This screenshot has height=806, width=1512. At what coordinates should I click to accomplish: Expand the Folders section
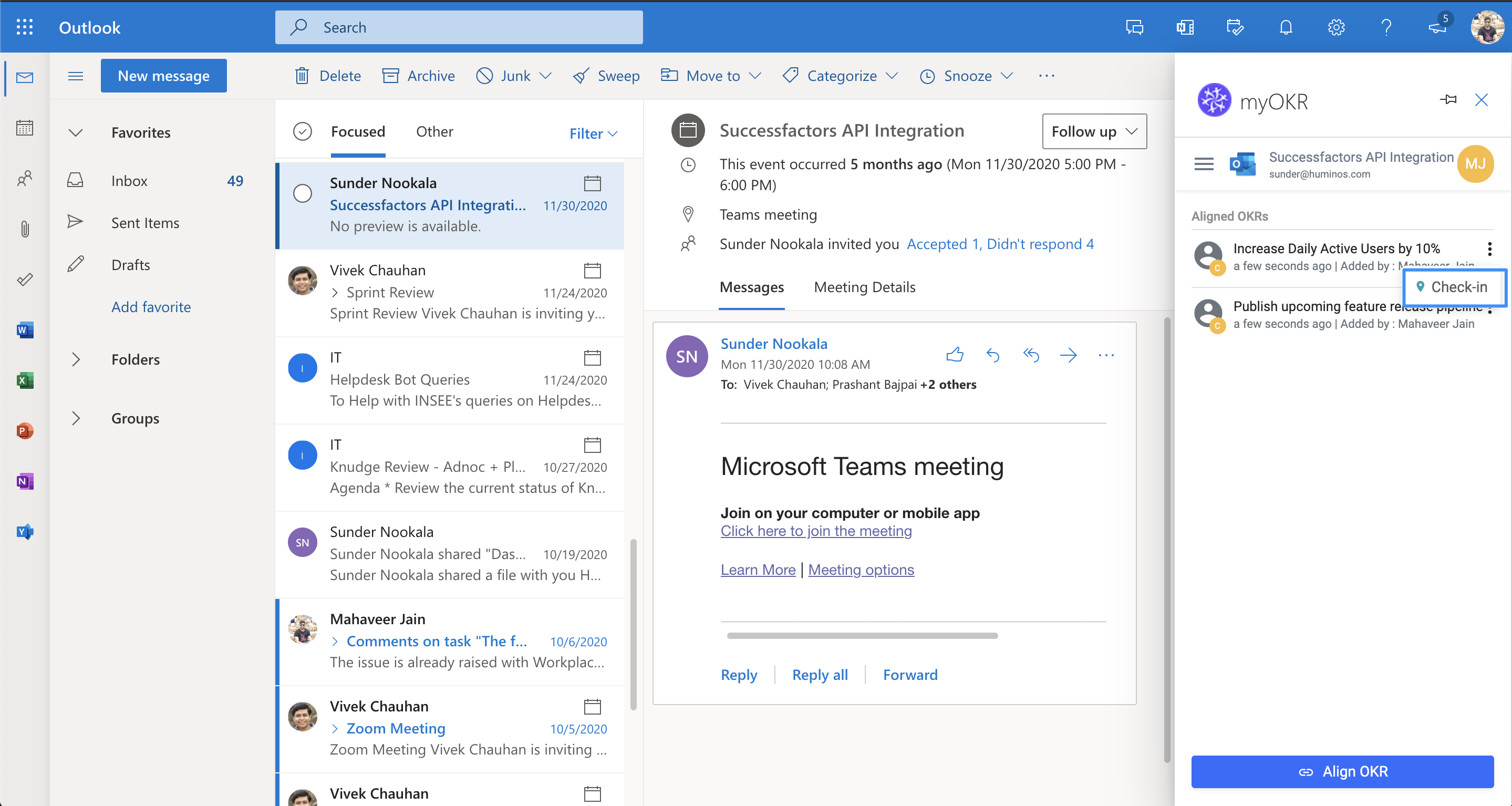pyautogui.click(x=76, y=358)
